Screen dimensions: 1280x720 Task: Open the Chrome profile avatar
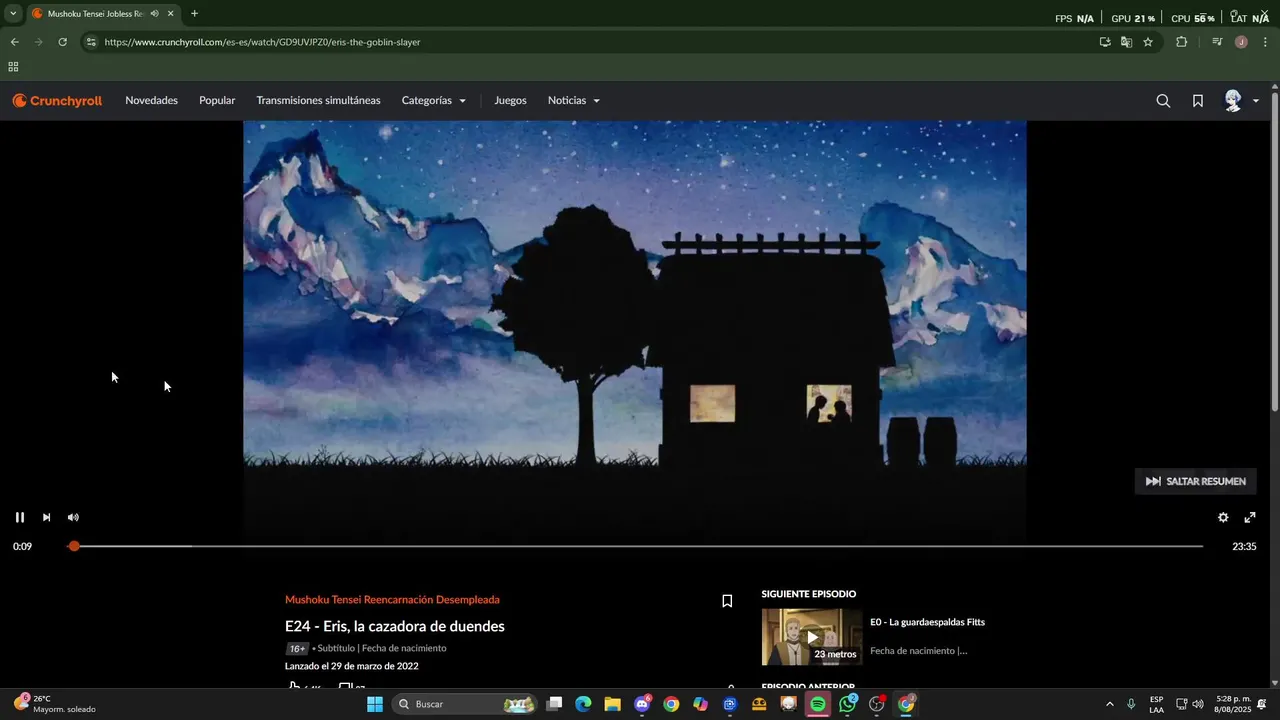click(x=1241, y=42)
